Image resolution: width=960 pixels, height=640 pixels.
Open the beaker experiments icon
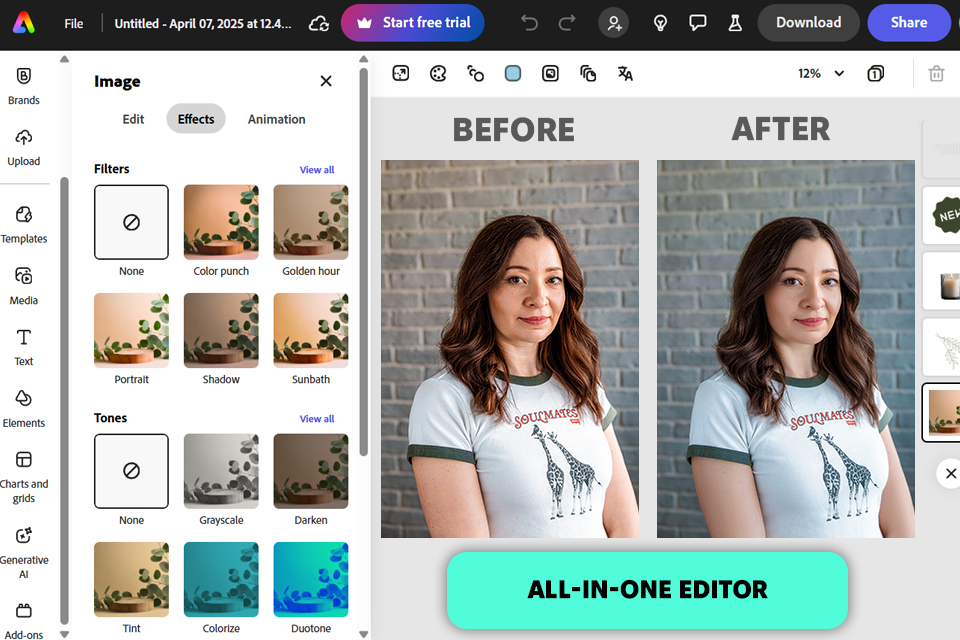point(735,23)
